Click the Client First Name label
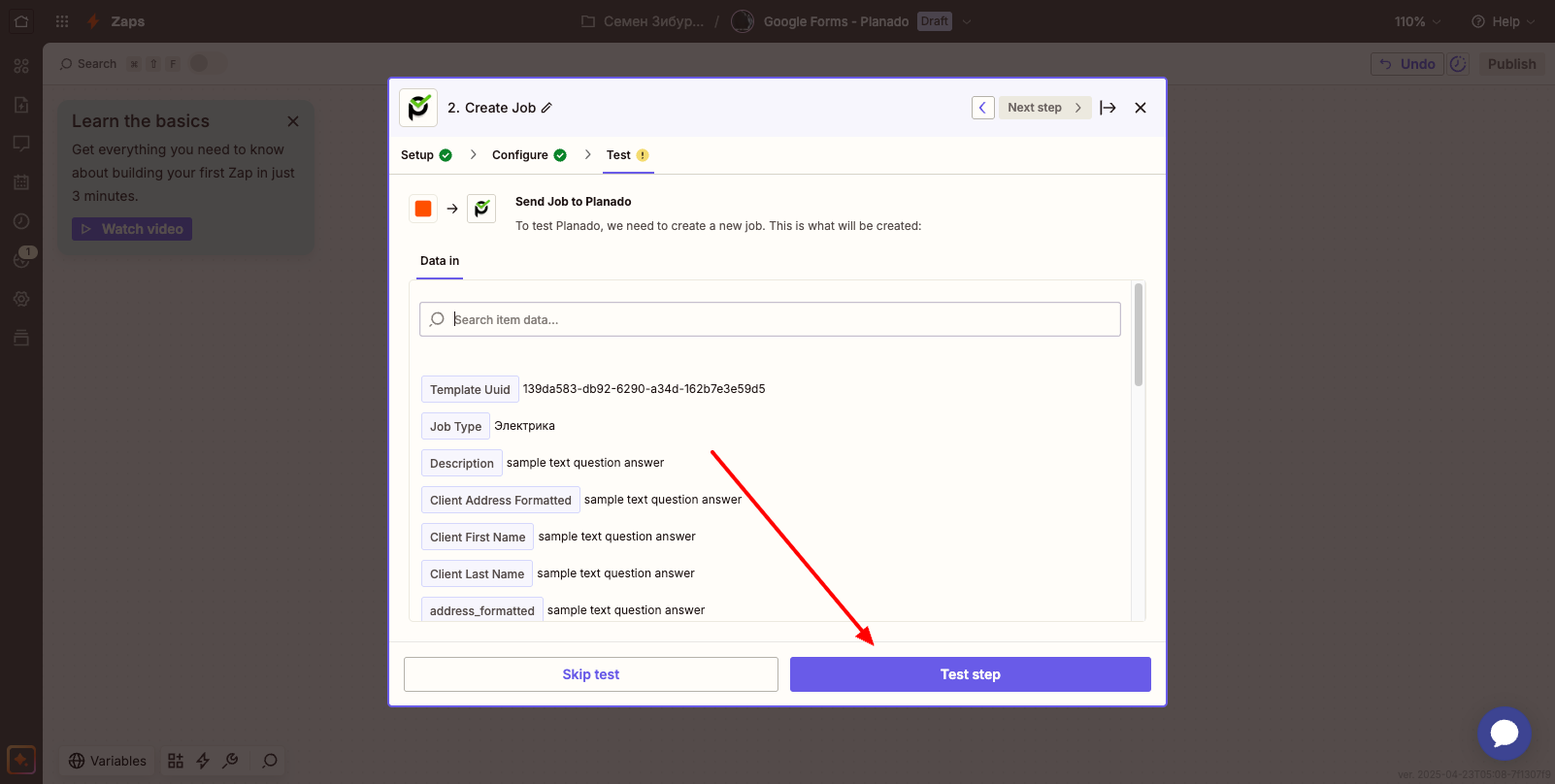 tap(478, 537)
